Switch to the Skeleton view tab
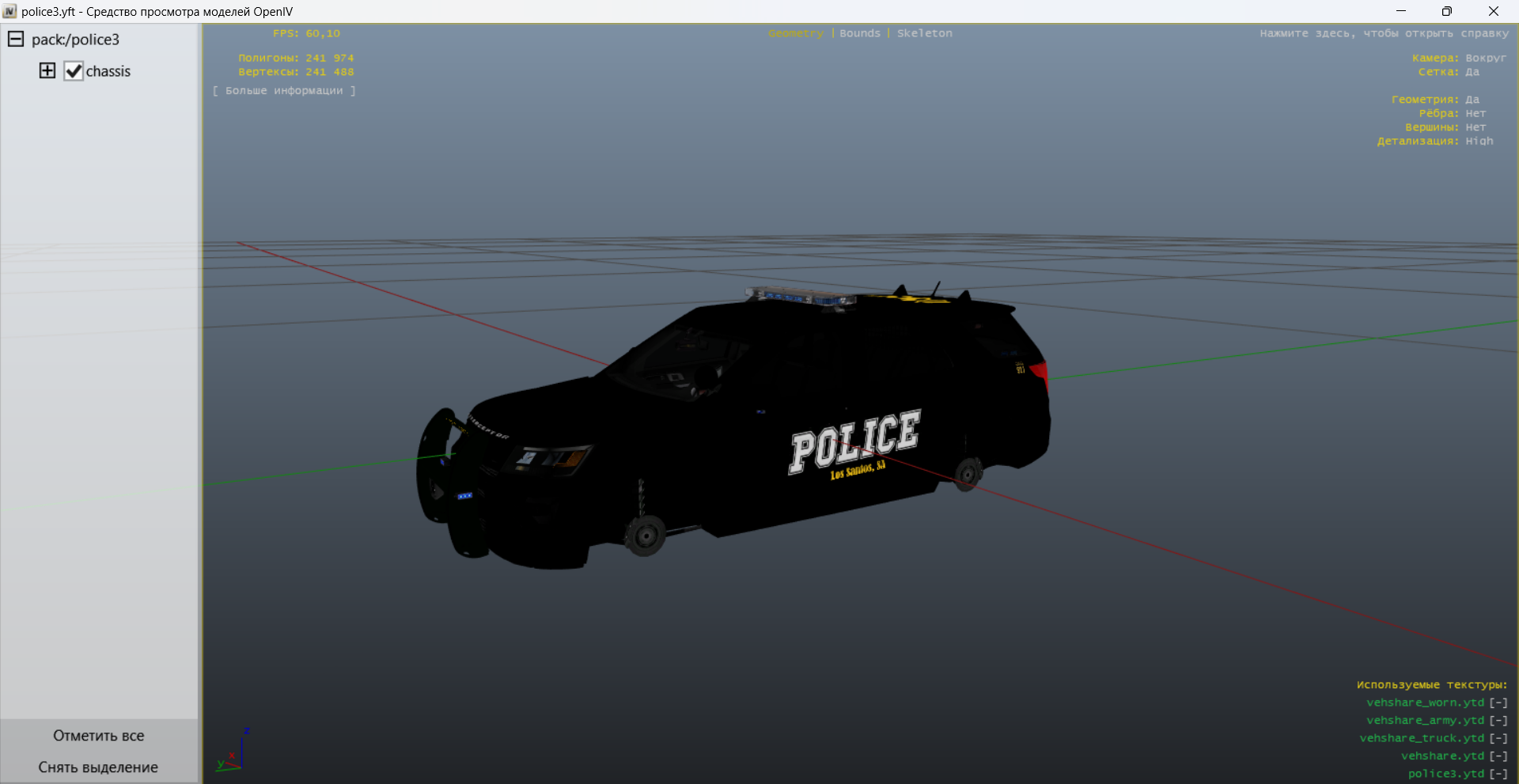This screenshot has width=1519, height=784. (924, 33)
